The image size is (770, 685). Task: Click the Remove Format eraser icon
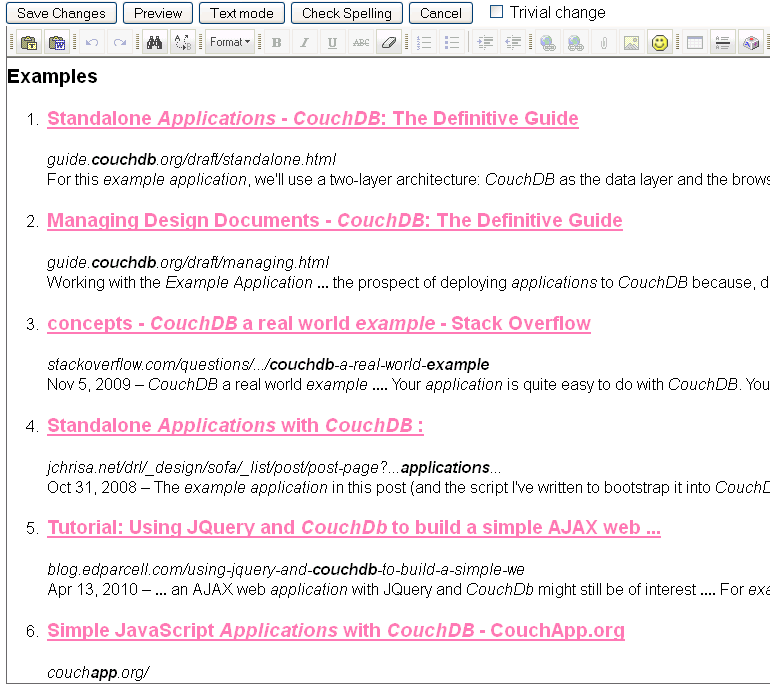coord(389,43)
